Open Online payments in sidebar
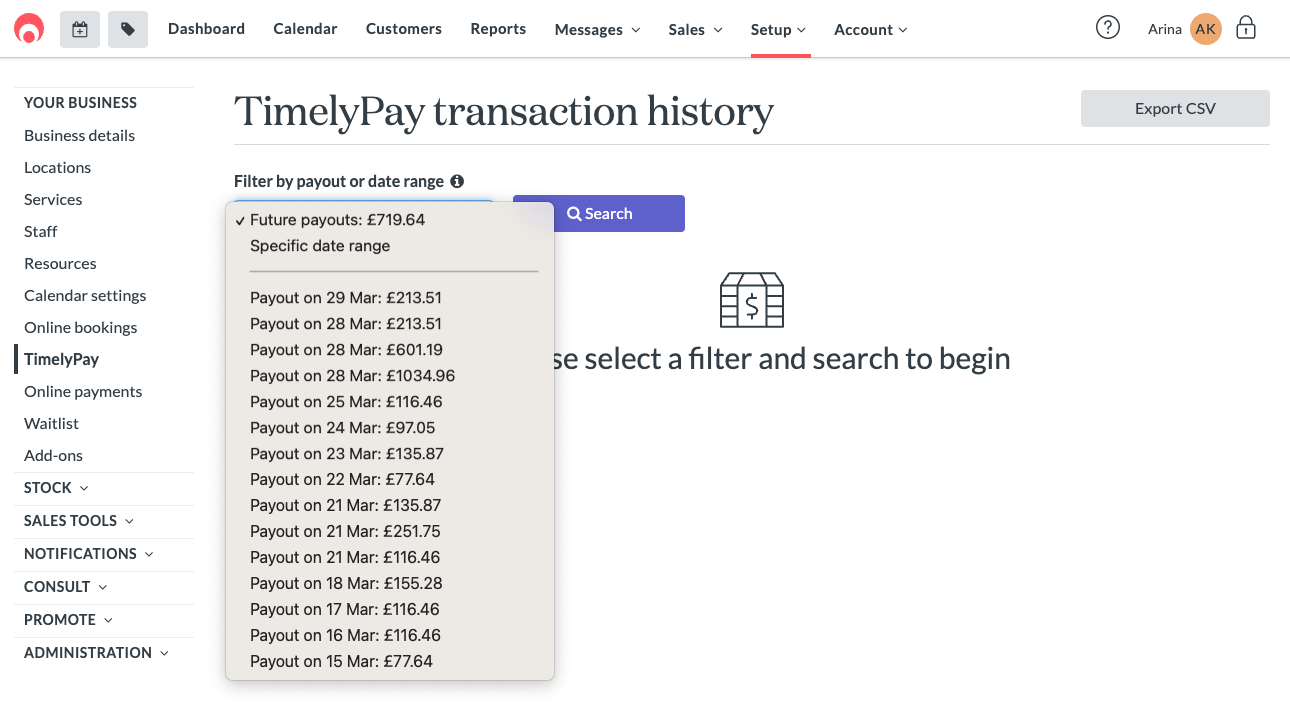Image resolution: width=1290 pixels, height=715 pixels. click(x=83, y=391)
